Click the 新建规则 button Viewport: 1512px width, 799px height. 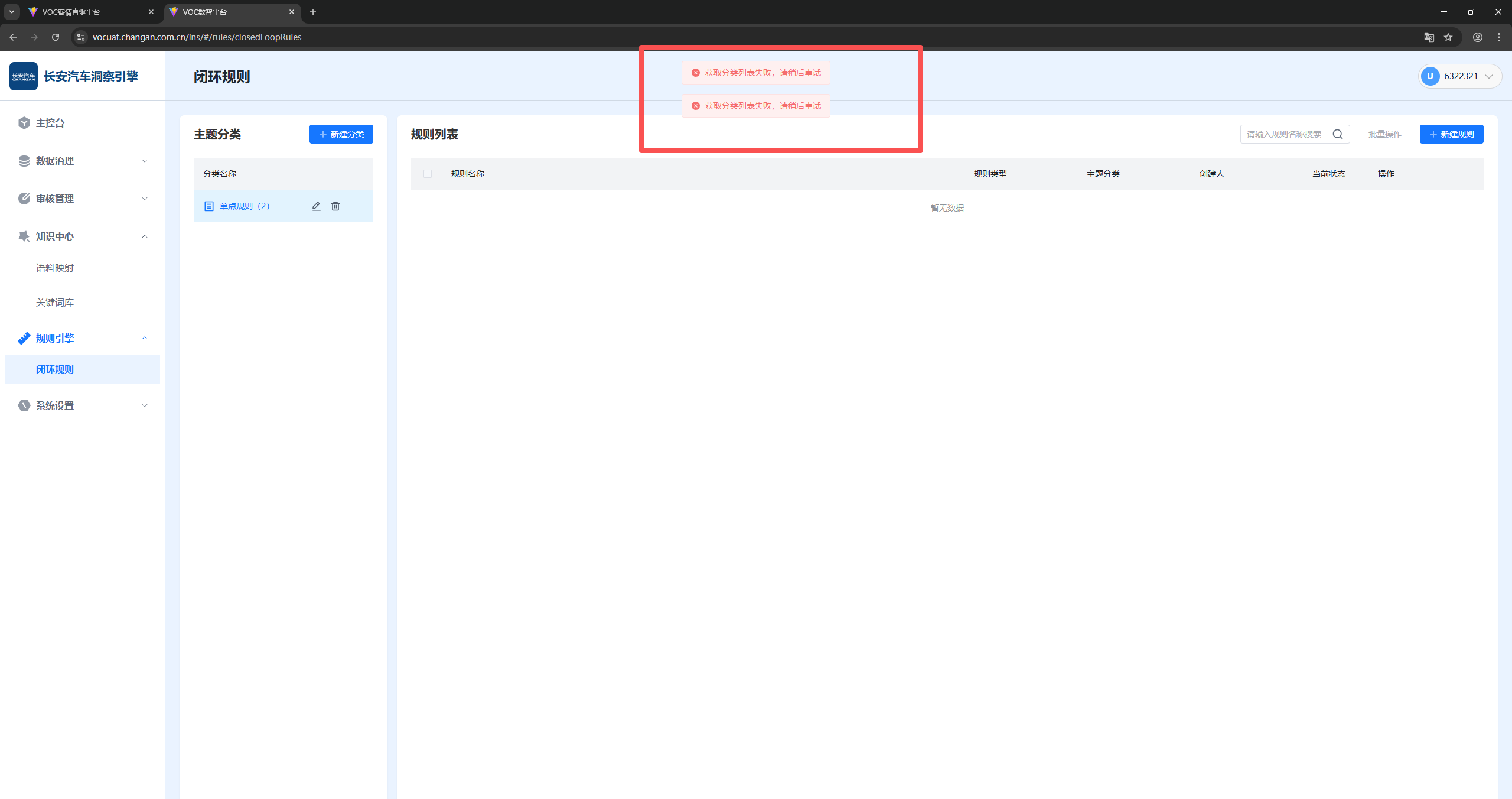point(1451,134)
